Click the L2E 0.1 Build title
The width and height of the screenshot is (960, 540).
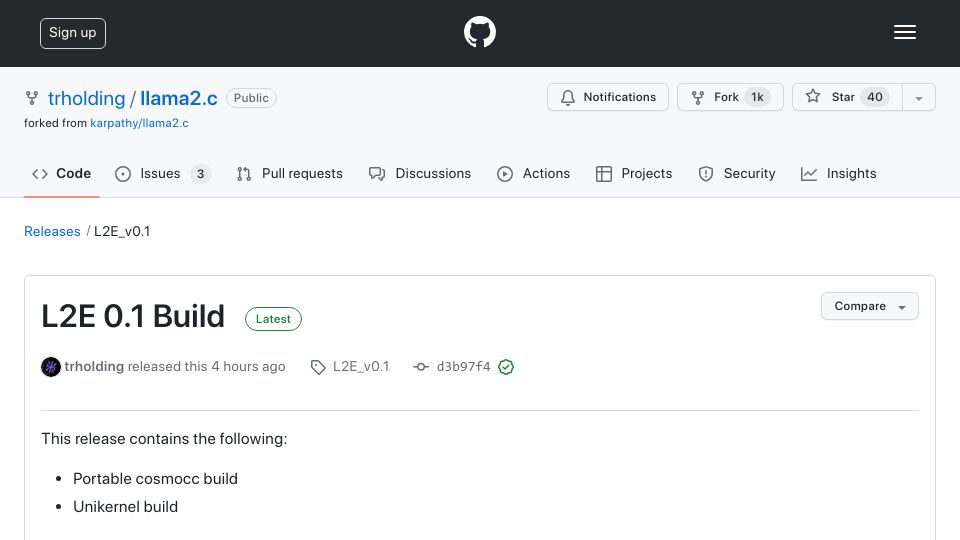[x=133, y=317]
